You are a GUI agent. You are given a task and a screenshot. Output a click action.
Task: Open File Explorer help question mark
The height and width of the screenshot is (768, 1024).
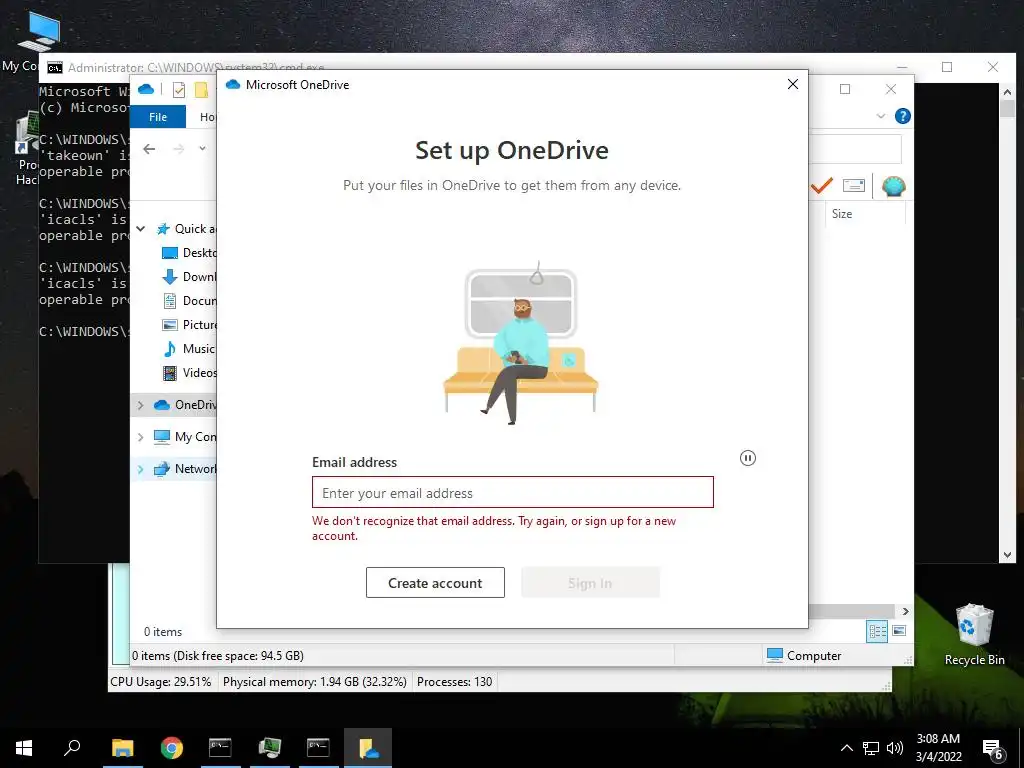pyautogui.click(x=903, y=116)
